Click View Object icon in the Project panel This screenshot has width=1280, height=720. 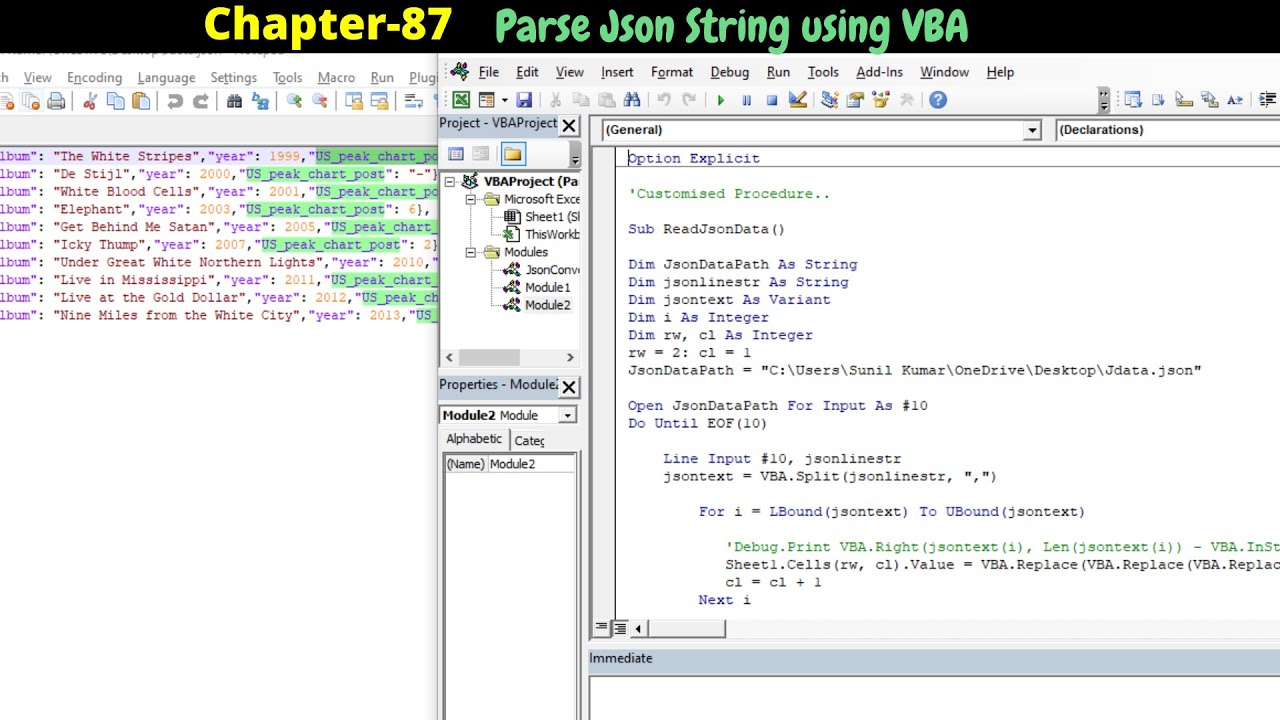481,154
